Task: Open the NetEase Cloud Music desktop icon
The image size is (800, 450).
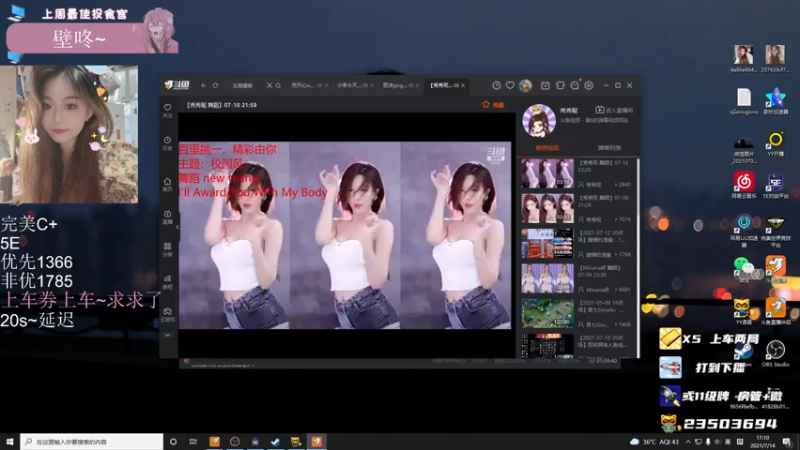Action: [744, 185]
